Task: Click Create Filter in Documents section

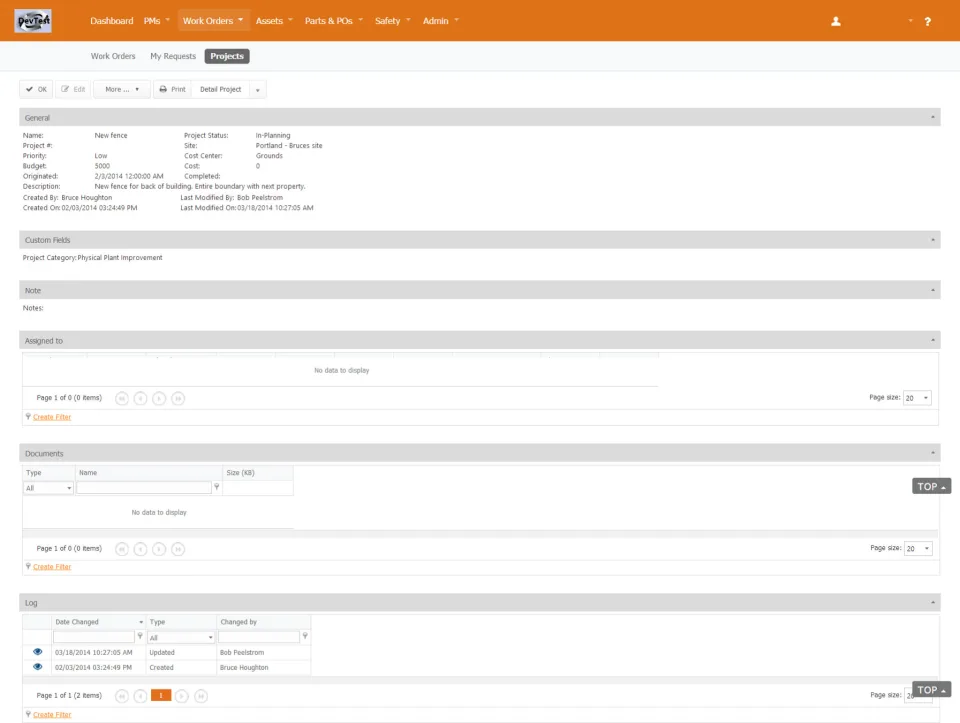Action: point(52,567)
